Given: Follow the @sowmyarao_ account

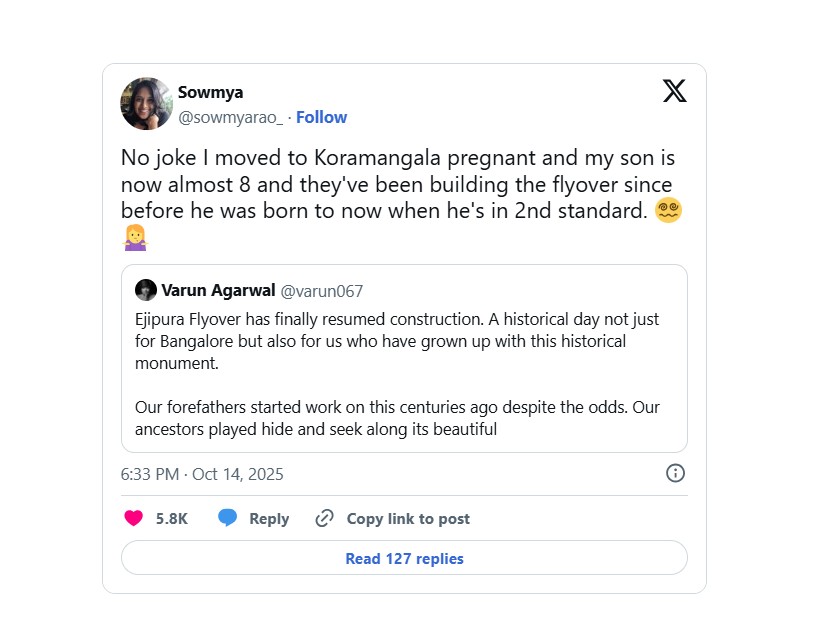Looking at the screenshot, I should coord(321,117).
